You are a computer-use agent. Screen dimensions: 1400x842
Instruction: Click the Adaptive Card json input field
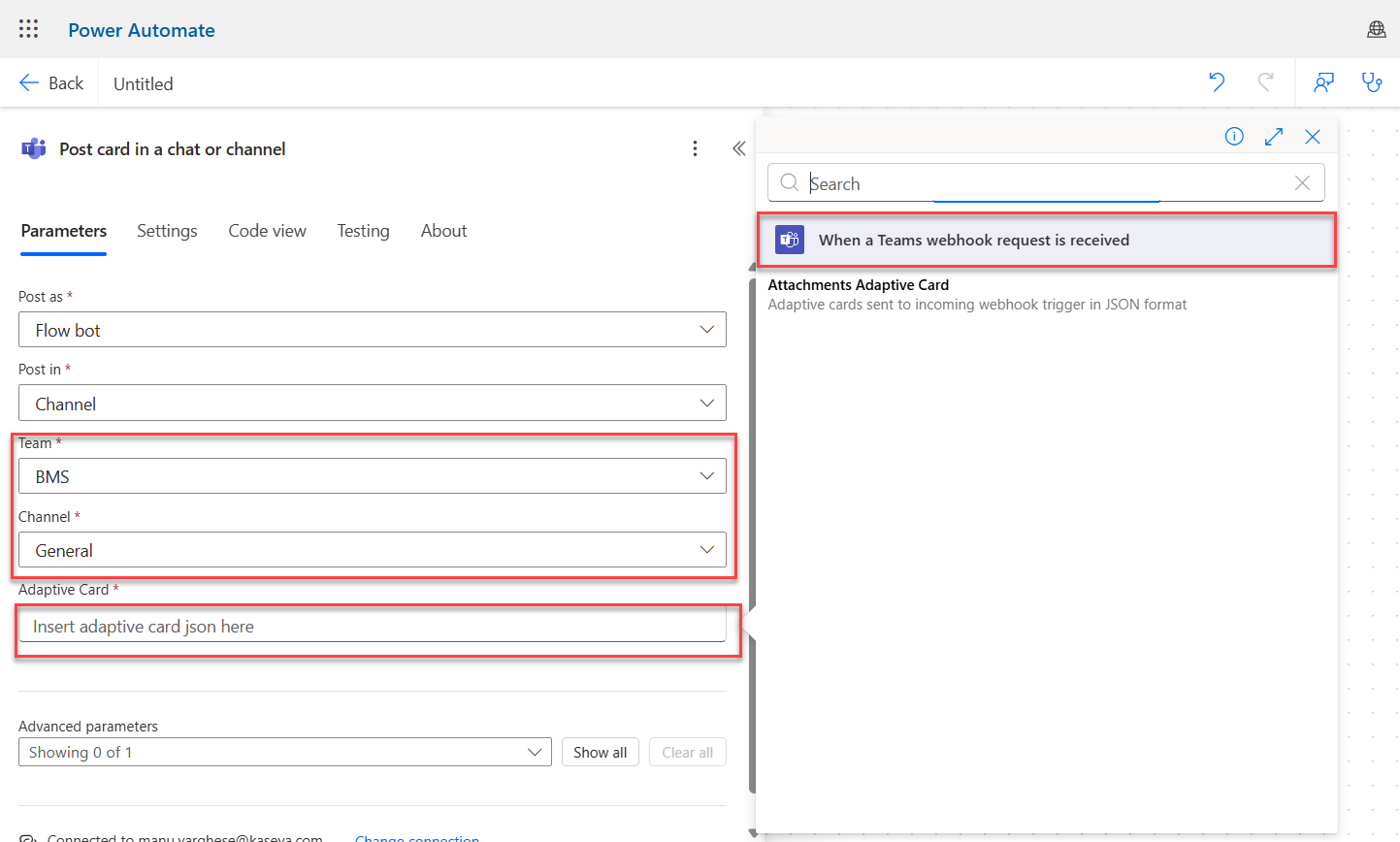[373, 626]
